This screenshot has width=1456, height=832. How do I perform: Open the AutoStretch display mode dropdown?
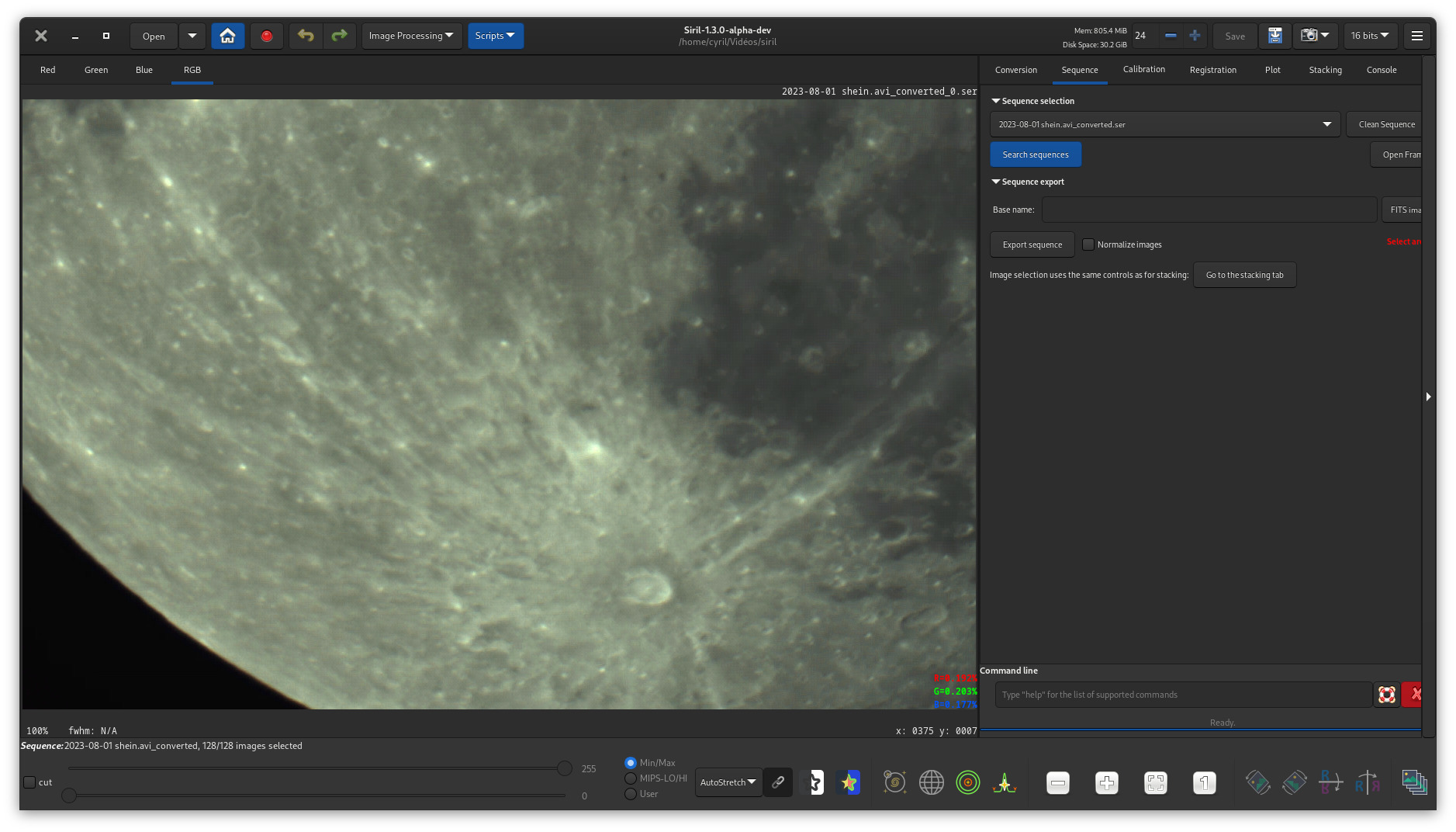click(728, 782)
